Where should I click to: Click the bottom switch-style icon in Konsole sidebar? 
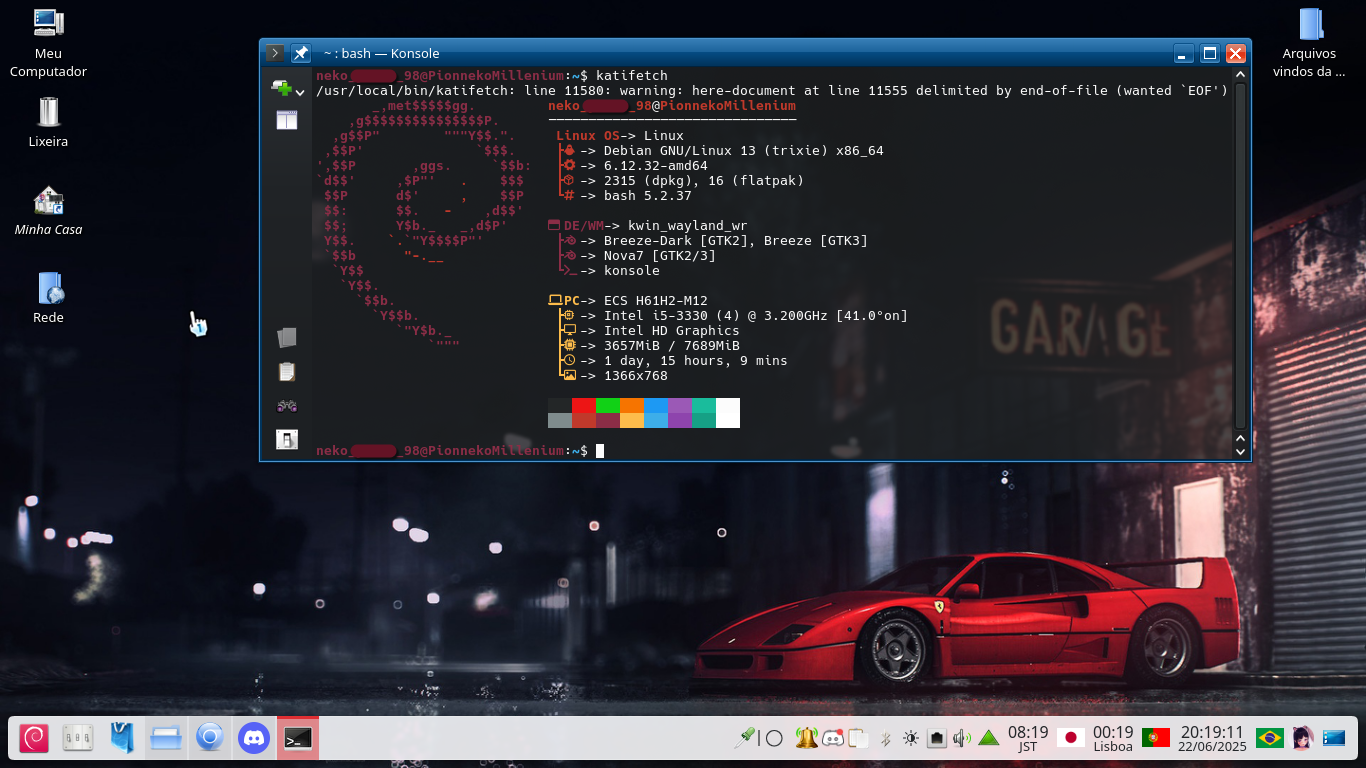tap(287, 439)
